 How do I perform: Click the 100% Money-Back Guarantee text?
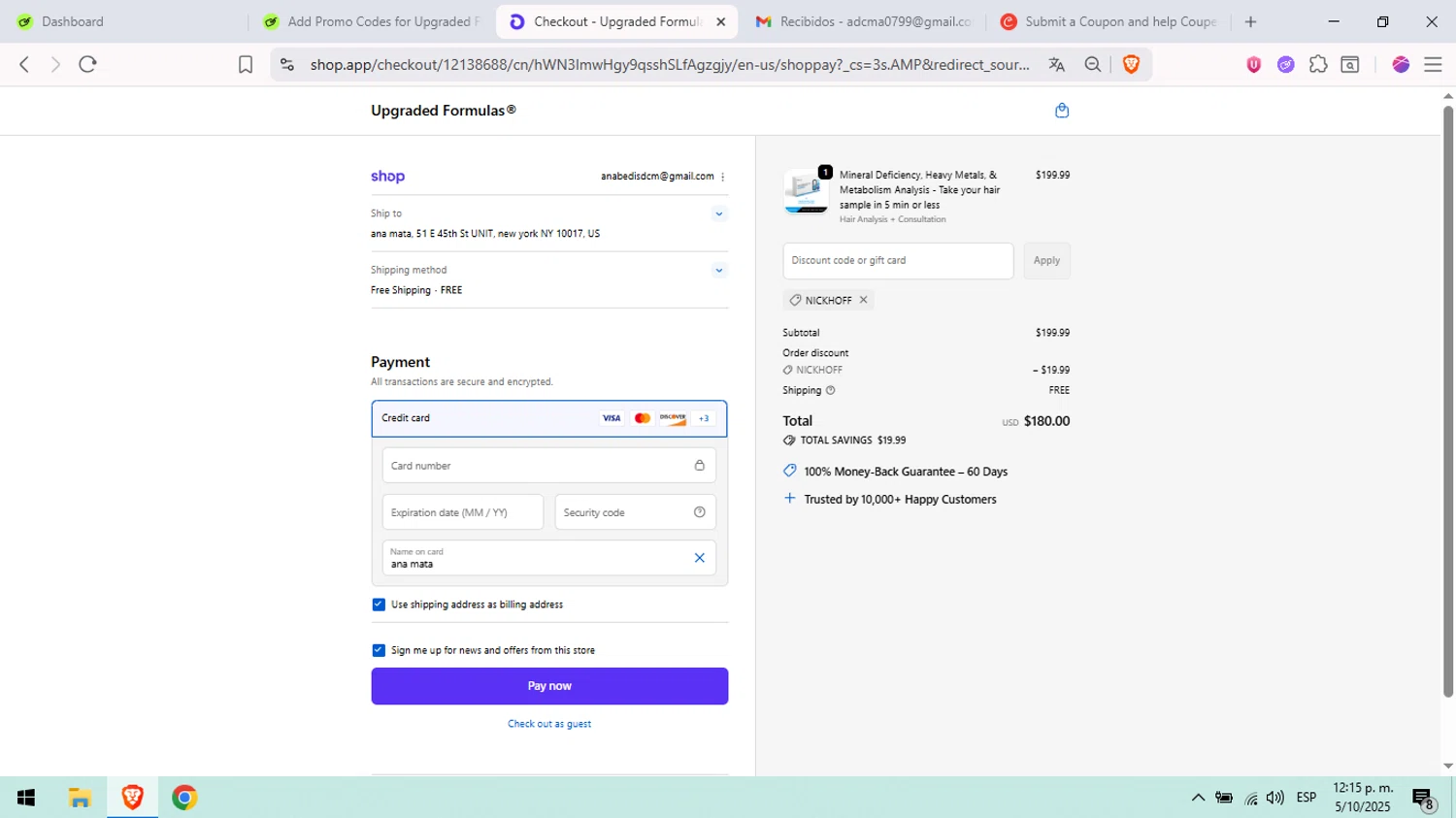(906, 472)
